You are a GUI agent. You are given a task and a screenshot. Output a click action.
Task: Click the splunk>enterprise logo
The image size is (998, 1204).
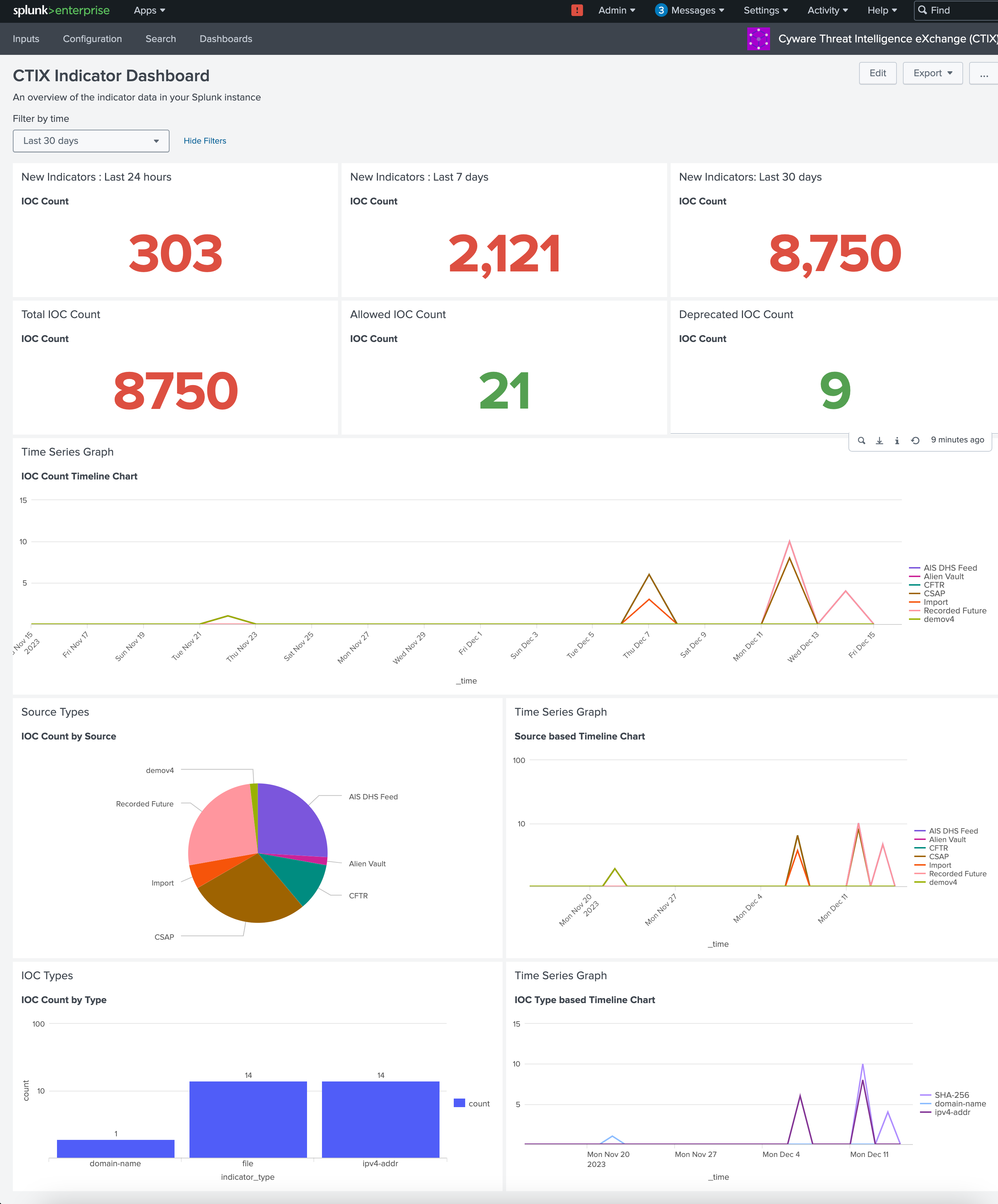[x=61, y=10]
